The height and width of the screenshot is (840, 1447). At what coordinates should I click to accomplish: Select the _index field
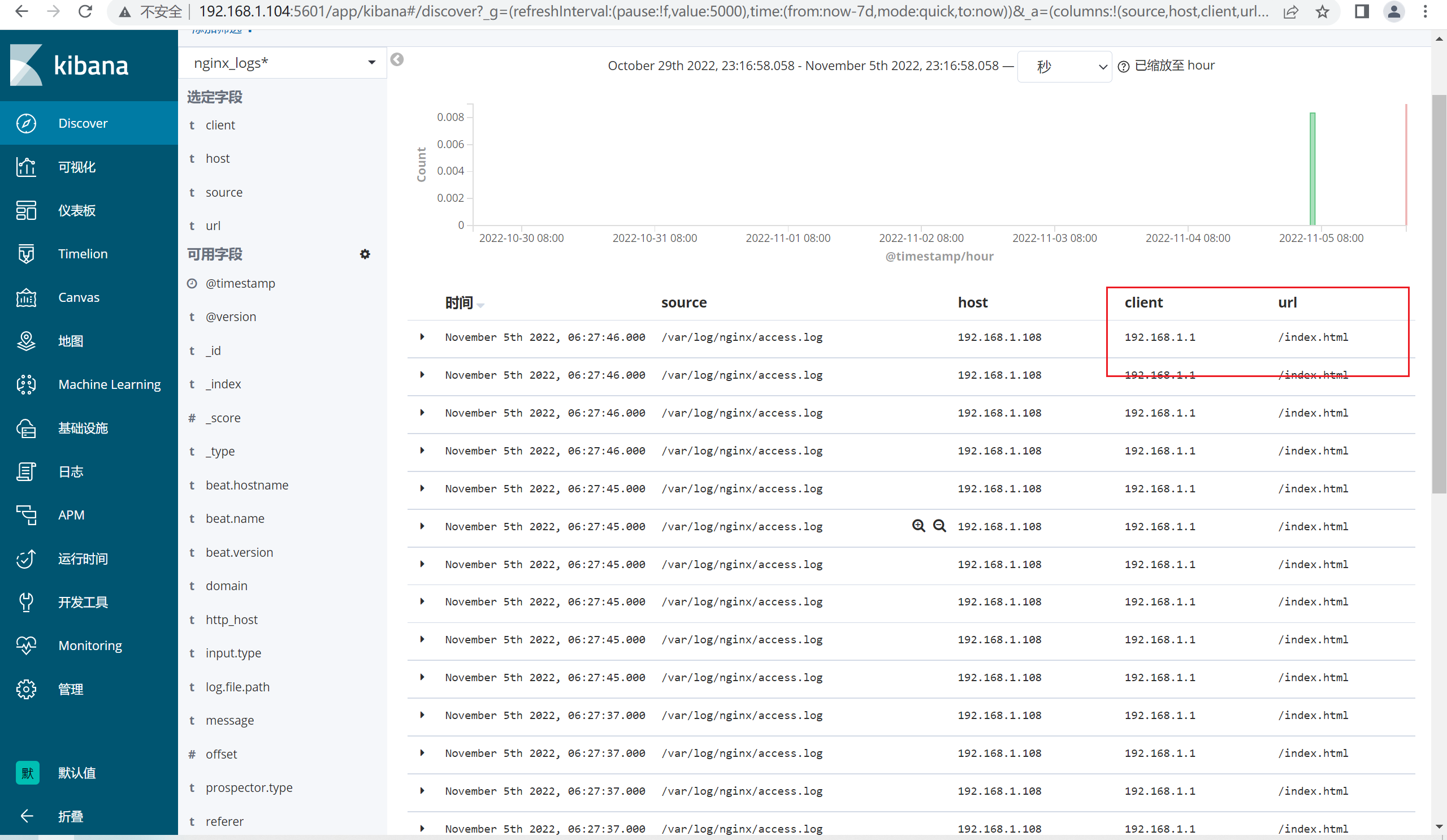[x=223, y=384]
